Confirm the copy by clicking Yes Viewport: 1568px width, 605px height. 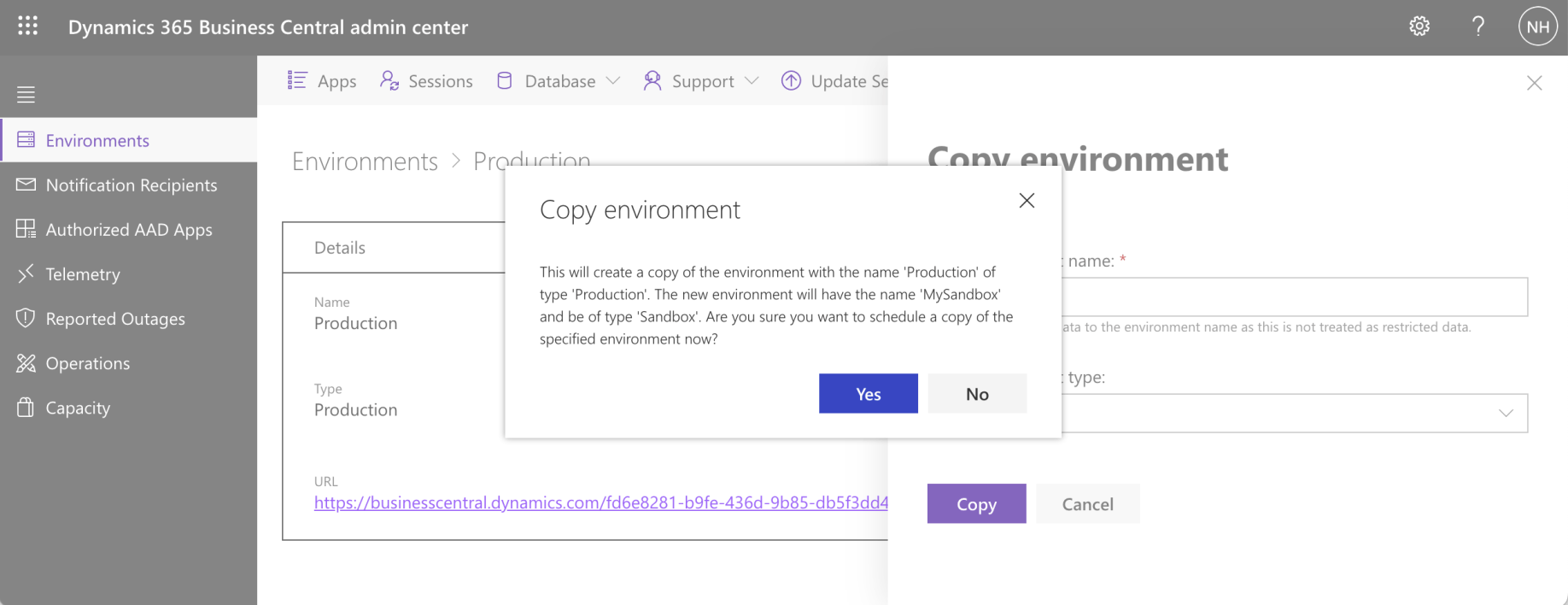(x=868, y=394)
